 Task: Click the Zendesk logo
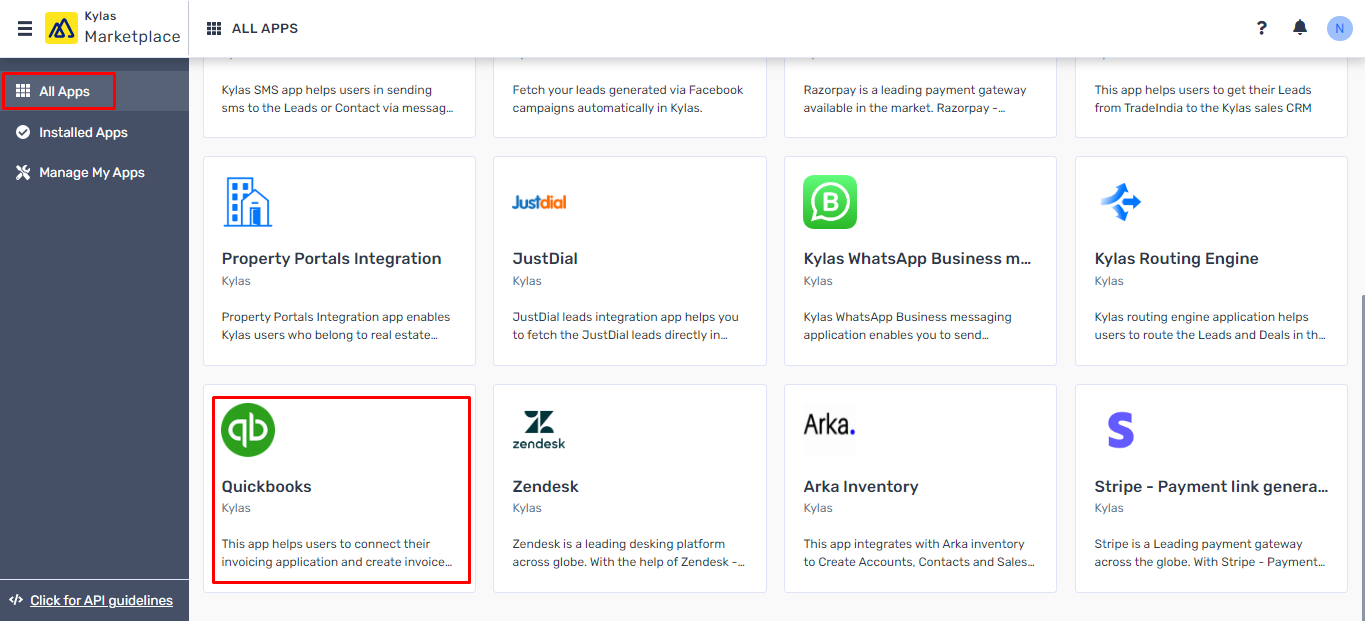539,430
